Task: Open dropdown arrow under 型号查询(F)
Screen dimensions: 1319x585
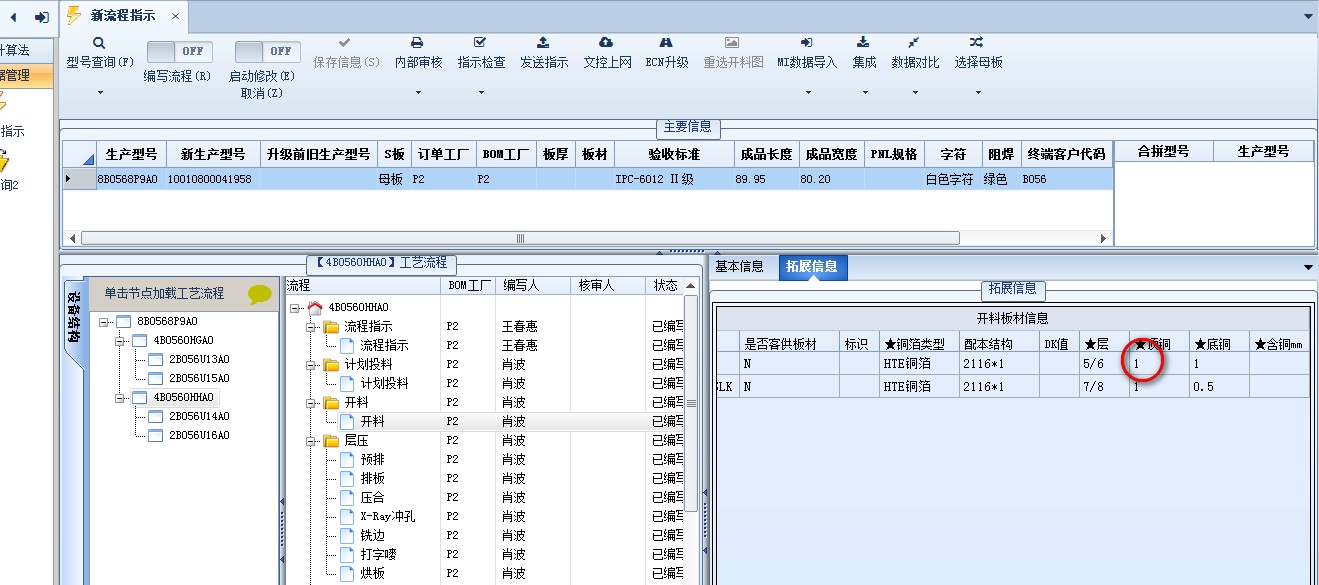Action: point(100,93)
